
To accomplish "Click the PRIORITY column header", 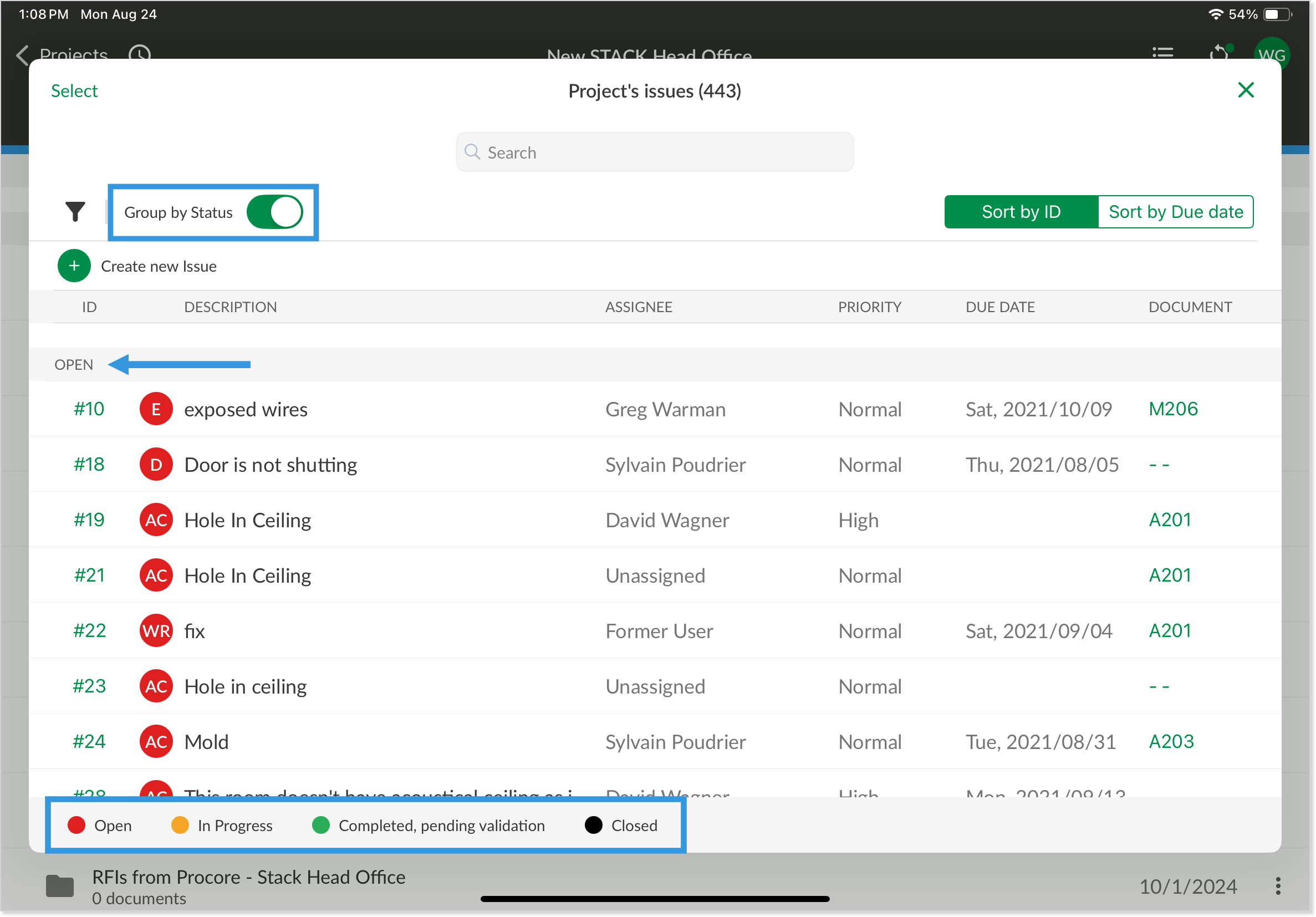I will coord(870,307).
